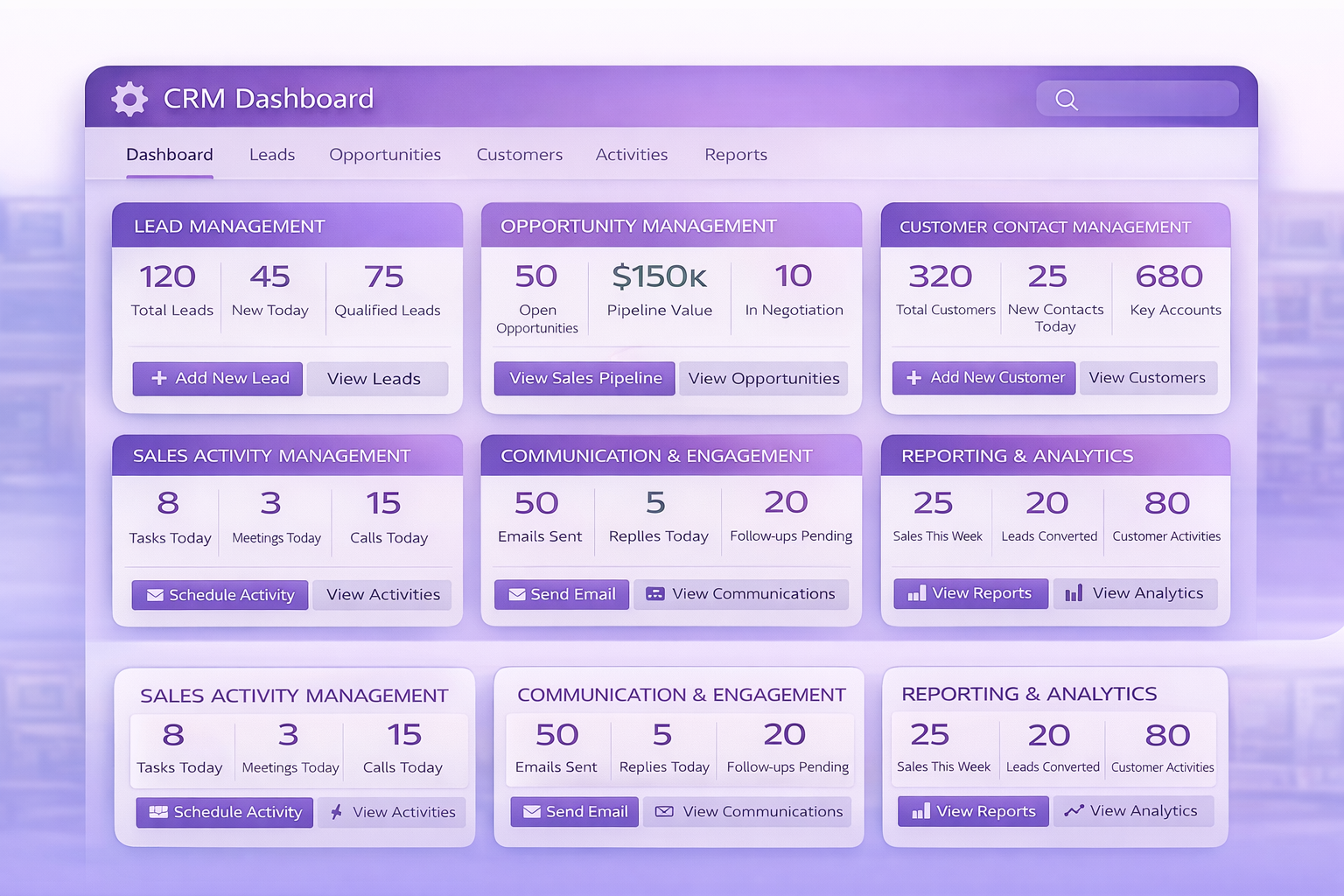Click the magnifying glass search icon

tap(1066, 100)
